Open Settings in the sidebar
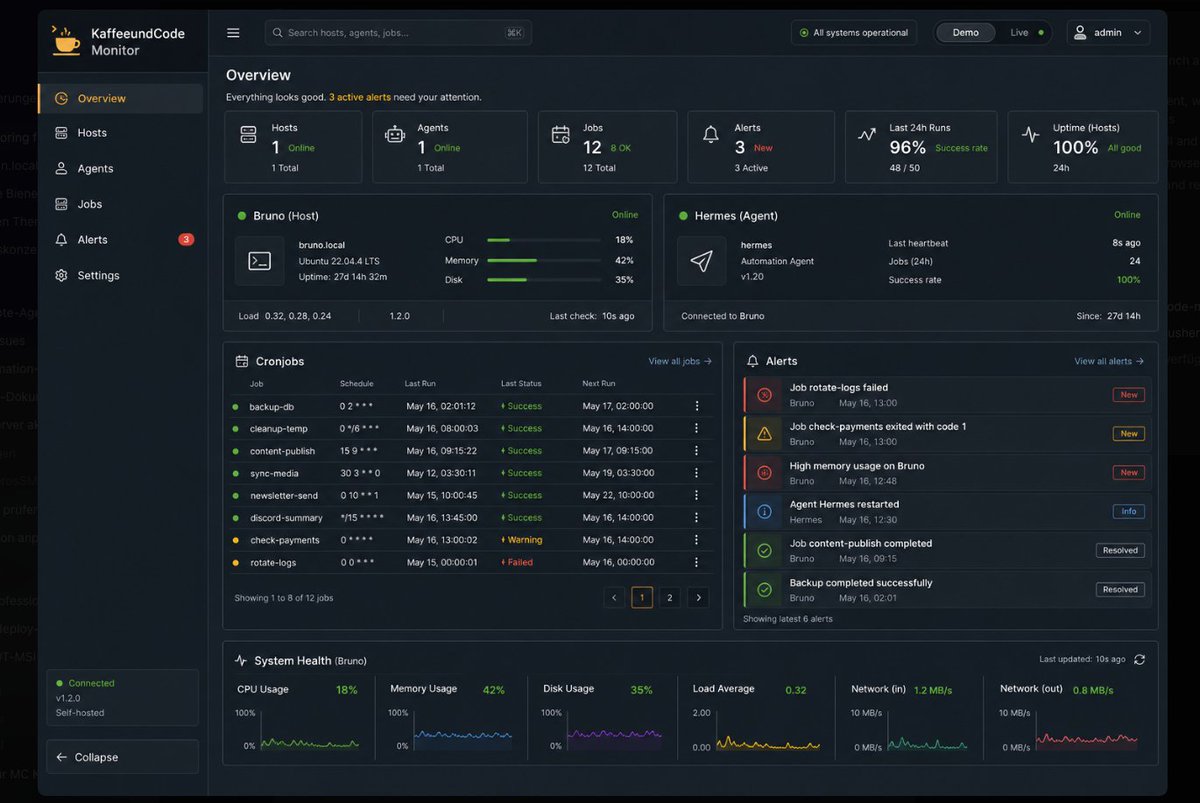Screen dimensions: 1200x803 pyautogui.click(x=121, y=275)
